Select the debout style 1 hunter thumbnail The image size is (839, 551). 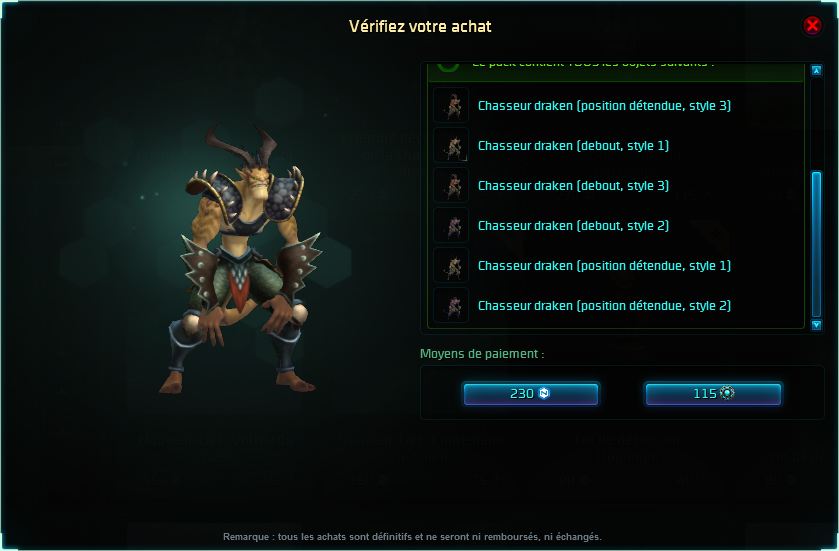coord(451,146)
